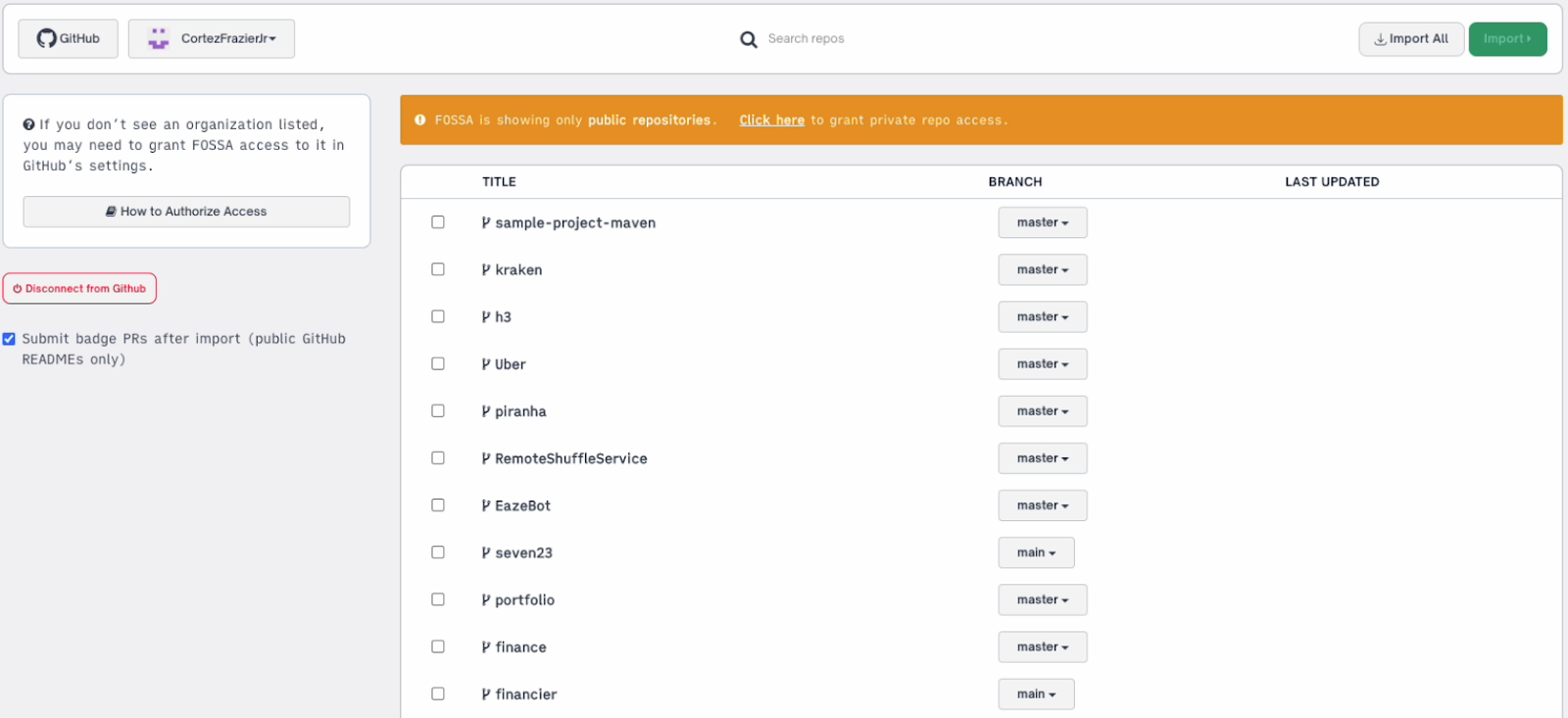Expand the EazeBot branch selector
The width and height of the screenshot is (1568, 718).
pos(1043,505)
